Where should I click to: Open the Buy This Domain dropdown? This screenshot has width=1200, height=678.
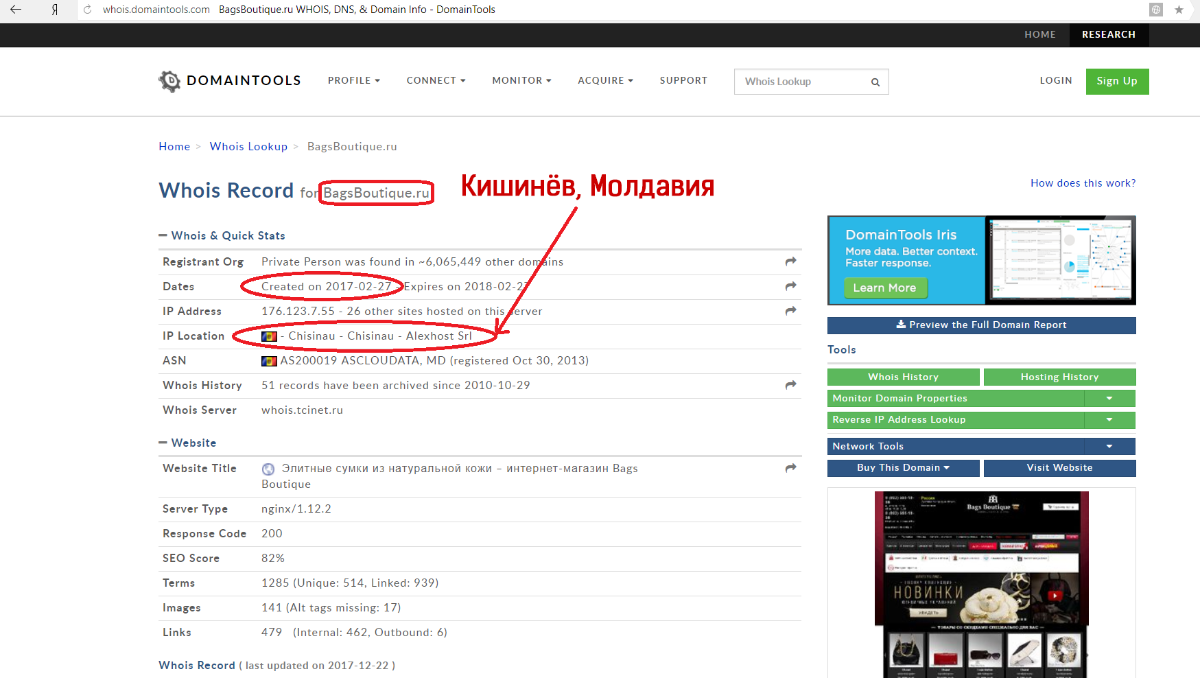coord(903,468)
